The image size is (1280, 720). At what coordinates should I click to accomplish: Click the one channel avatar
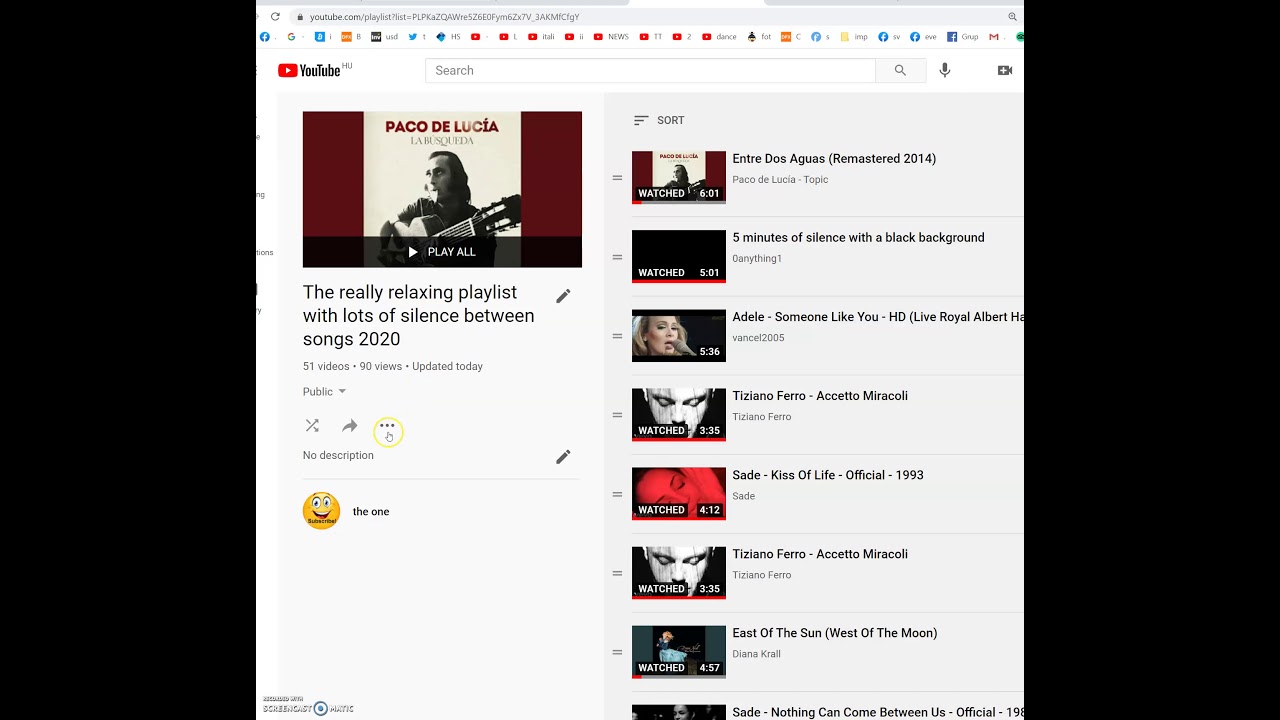tap(321, 511)
